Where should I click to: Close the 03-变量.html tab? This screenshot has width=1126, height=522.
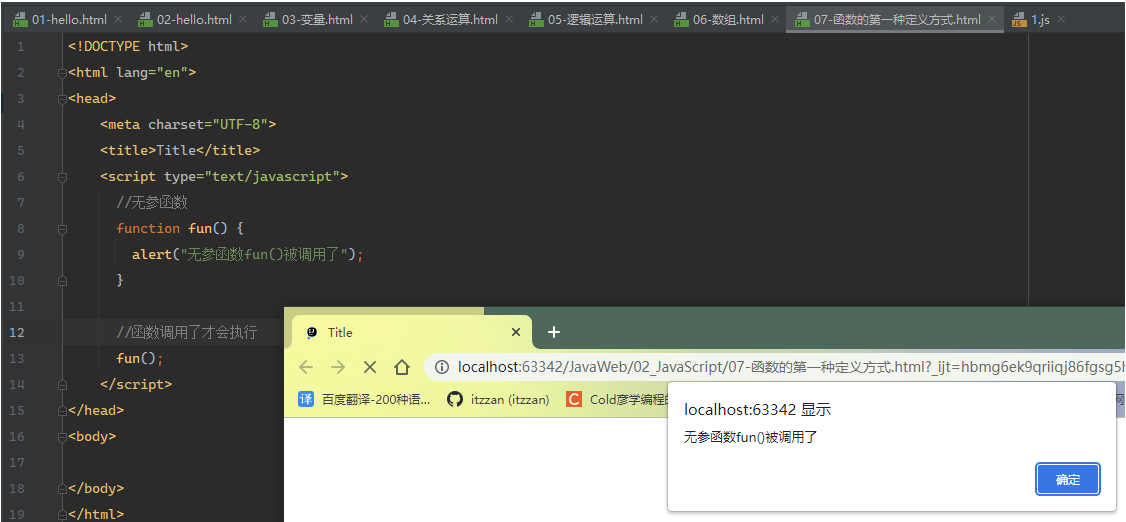(x=364, y=19)
